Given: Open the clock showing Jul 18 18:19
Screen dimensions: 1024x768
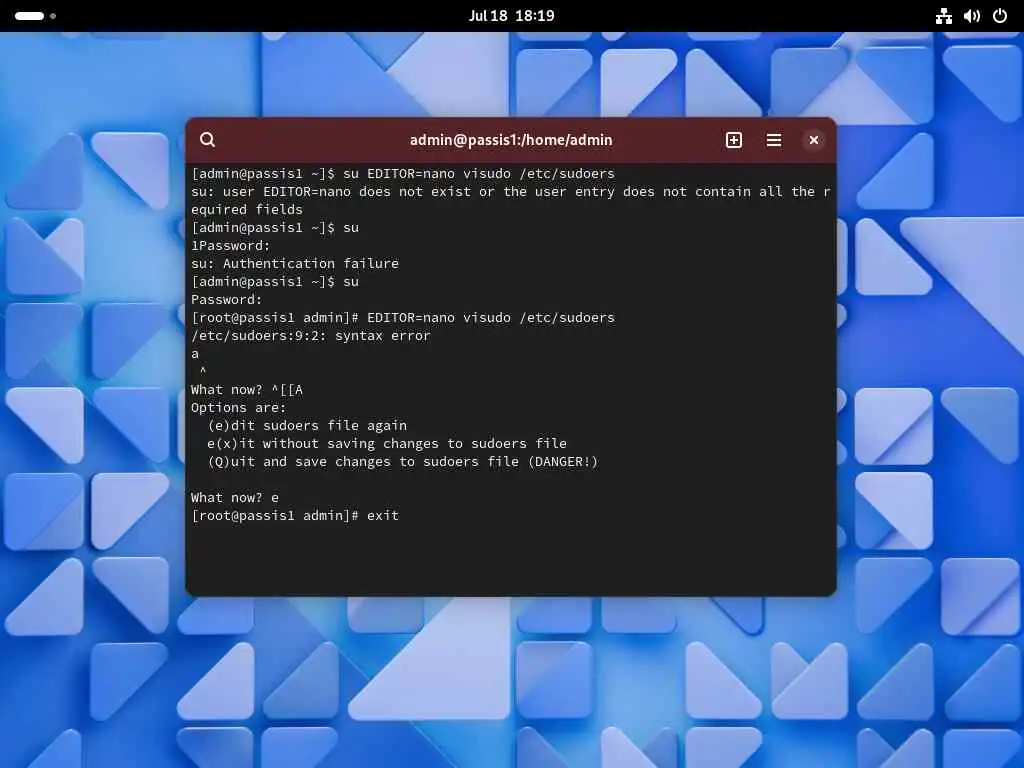Looking at the screenshot, I should tap(511, 16).
